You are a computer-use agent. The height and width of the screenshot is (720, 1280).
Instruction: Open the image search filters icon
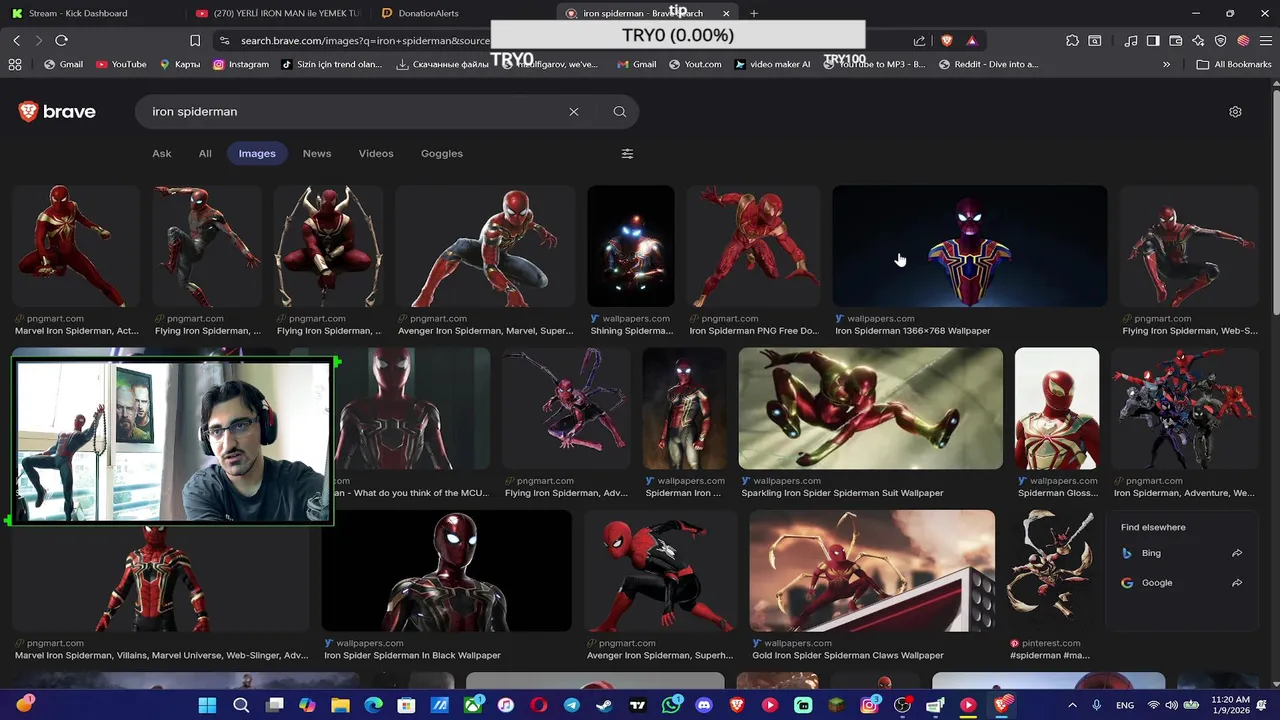click(627, 154)
